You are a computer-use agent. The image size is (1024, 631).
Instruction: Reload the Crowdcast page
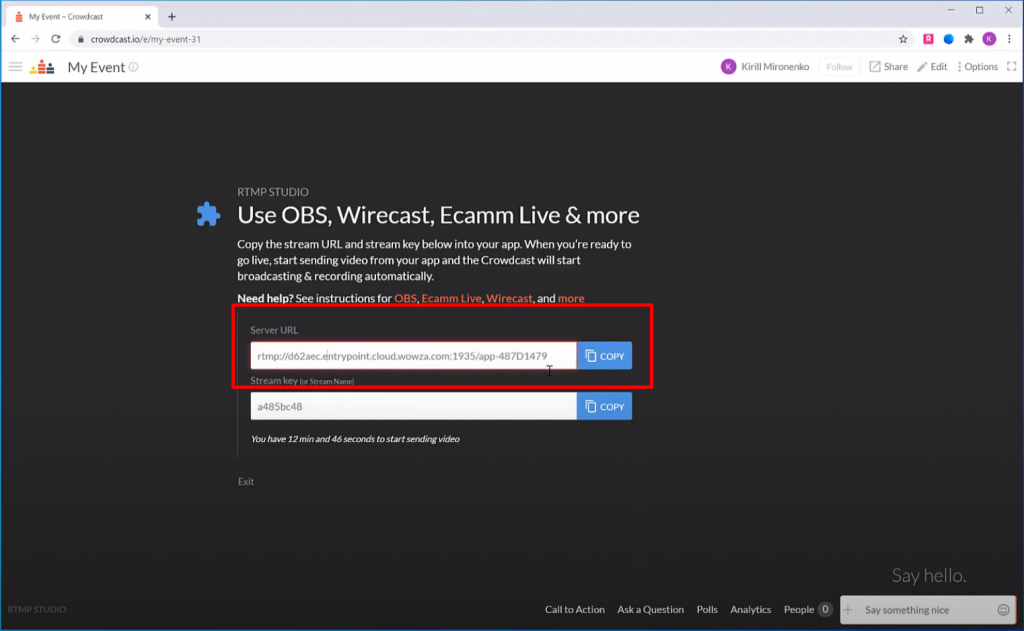[56, 39]
